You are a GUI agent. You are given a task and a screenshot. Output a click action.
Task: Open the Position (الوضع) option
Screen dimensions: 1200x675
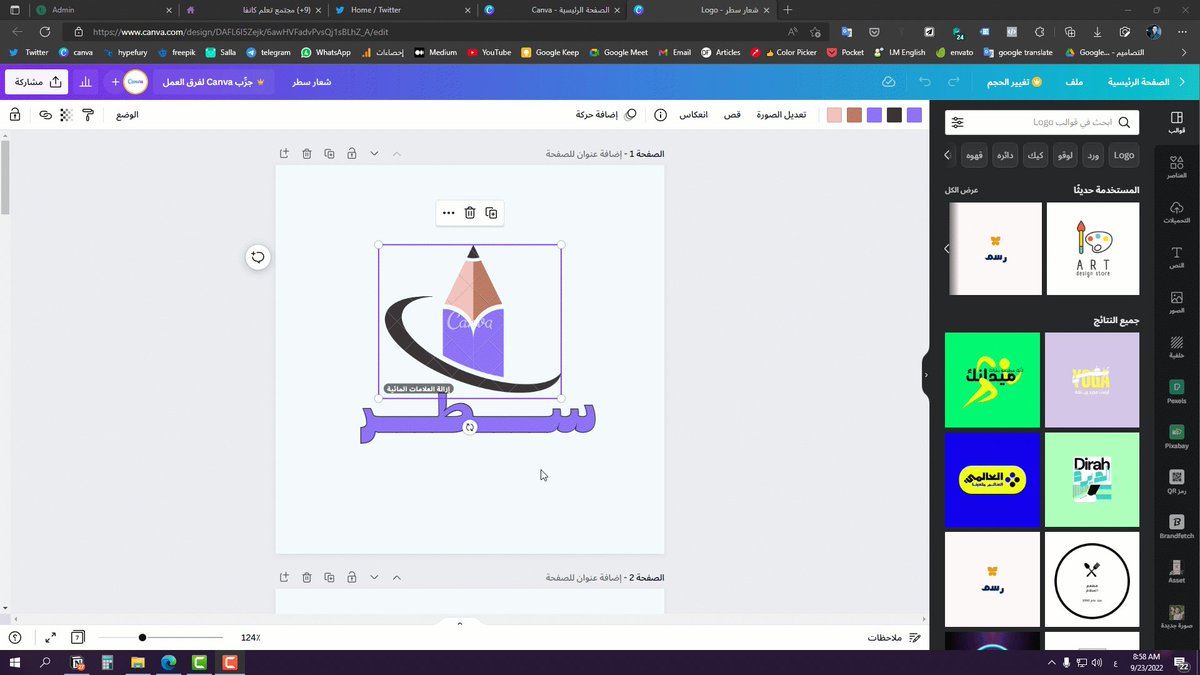click(127, 115)
